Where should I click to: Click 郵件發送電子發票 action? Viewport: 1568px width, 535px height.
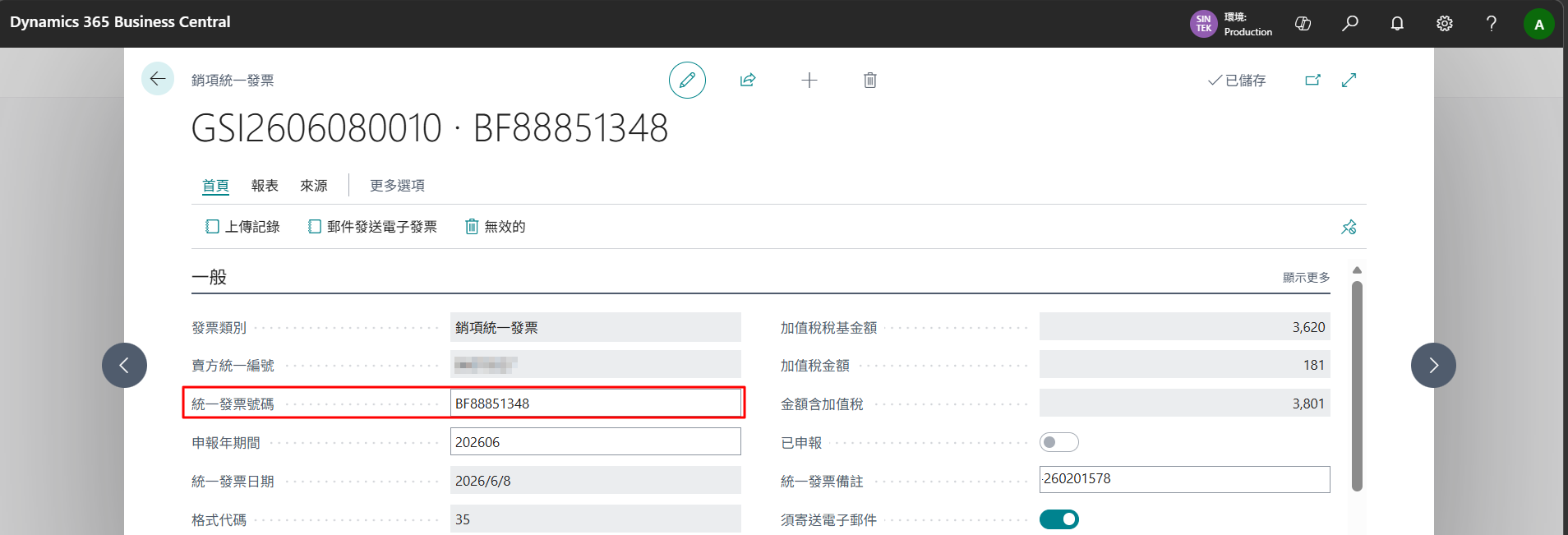coord(372,227)
